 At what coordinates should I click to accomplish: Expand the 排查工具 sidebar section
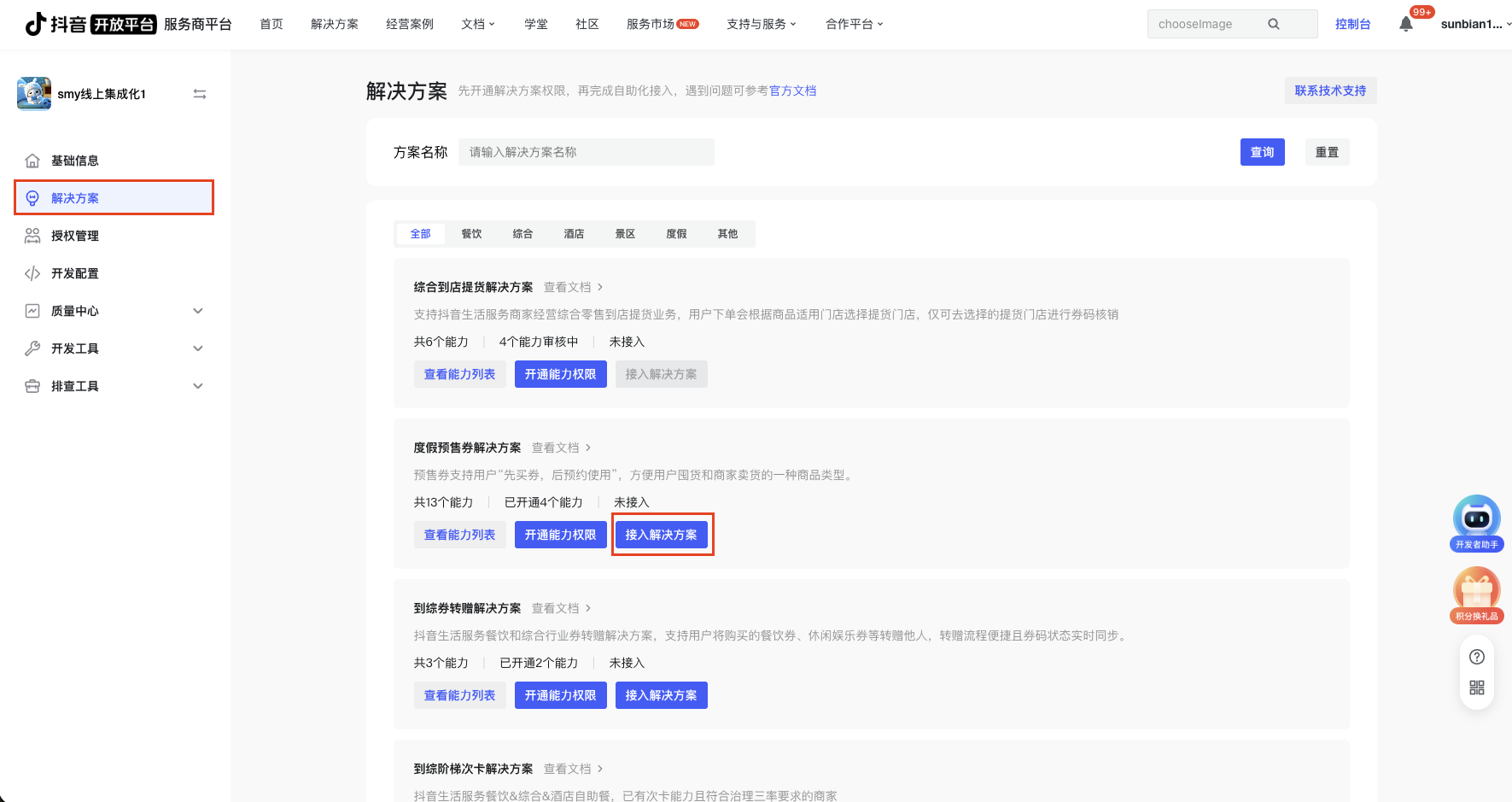[x=198, y=386]
